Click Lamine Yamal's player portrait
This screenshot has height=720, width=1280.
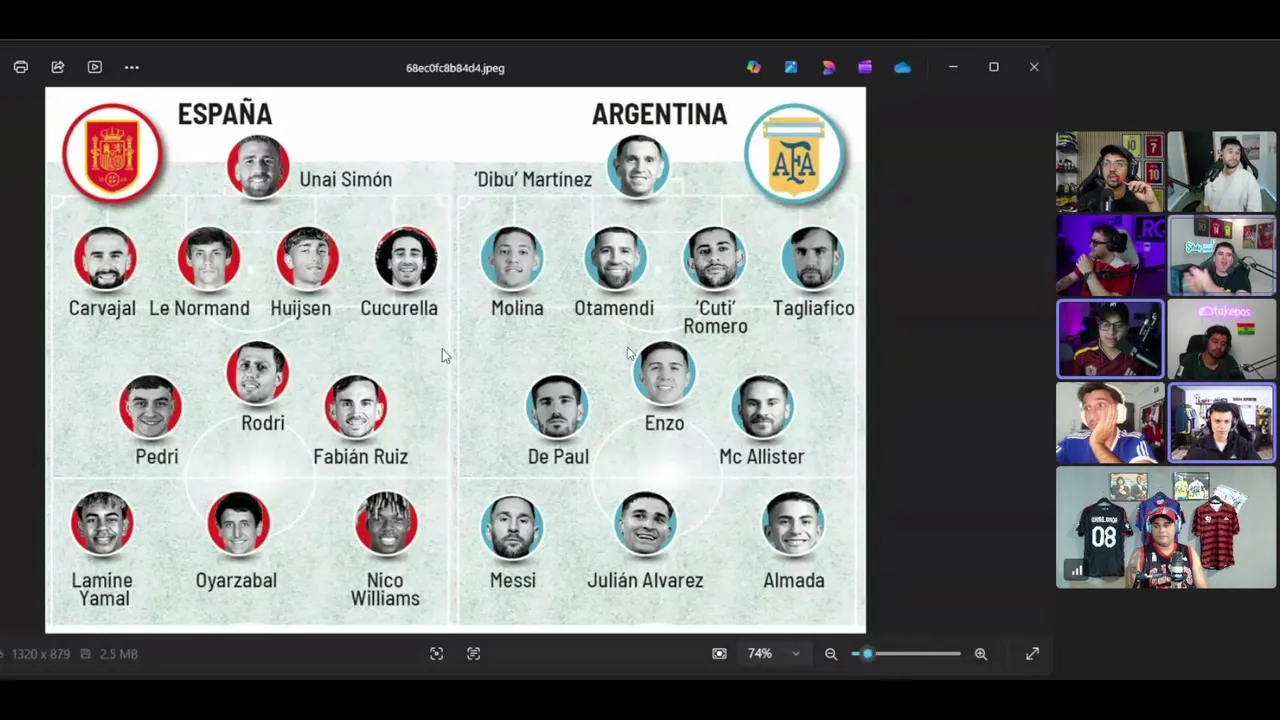[102, 523]
